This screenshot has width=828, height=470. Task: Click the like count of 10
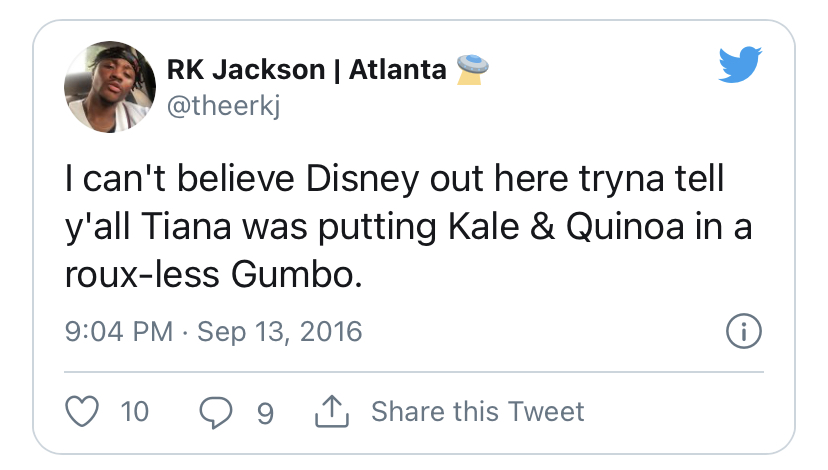coord(134,411)
